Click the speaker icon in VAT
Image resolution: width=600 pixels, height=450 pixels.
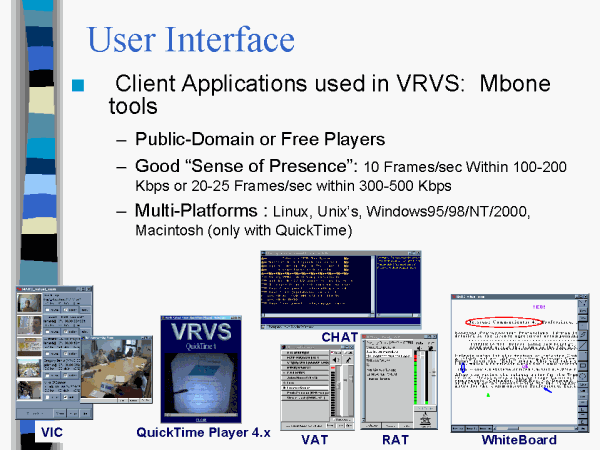pyautogui.click(x=336, y=360)
